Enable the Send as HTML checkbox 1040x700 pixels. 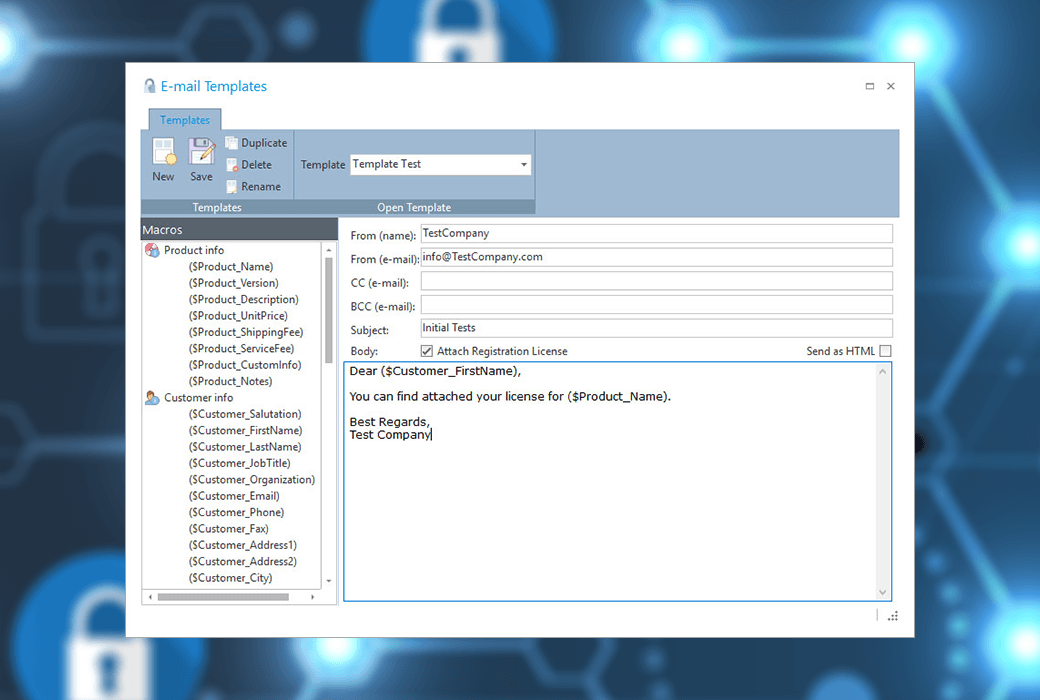(x=885, y=351)
